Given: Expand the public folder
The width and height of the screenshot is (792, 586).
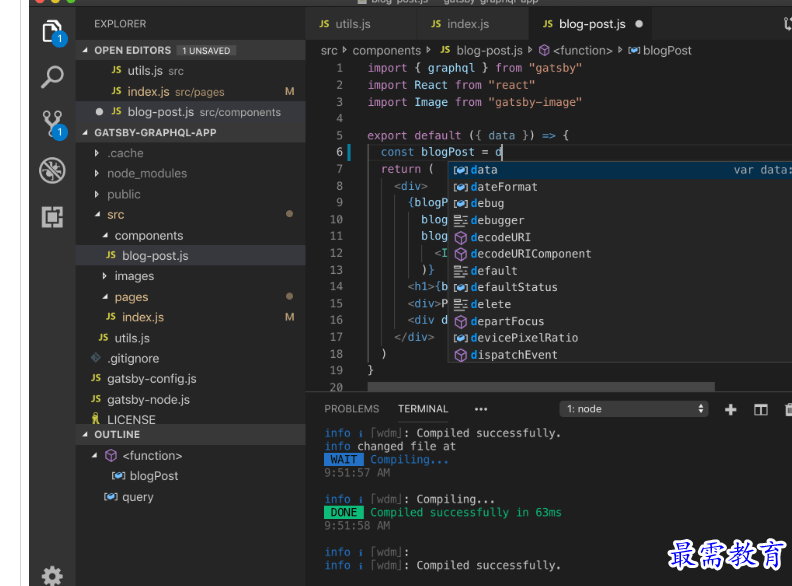Looking at the screenshot, I should pos(96,194).
